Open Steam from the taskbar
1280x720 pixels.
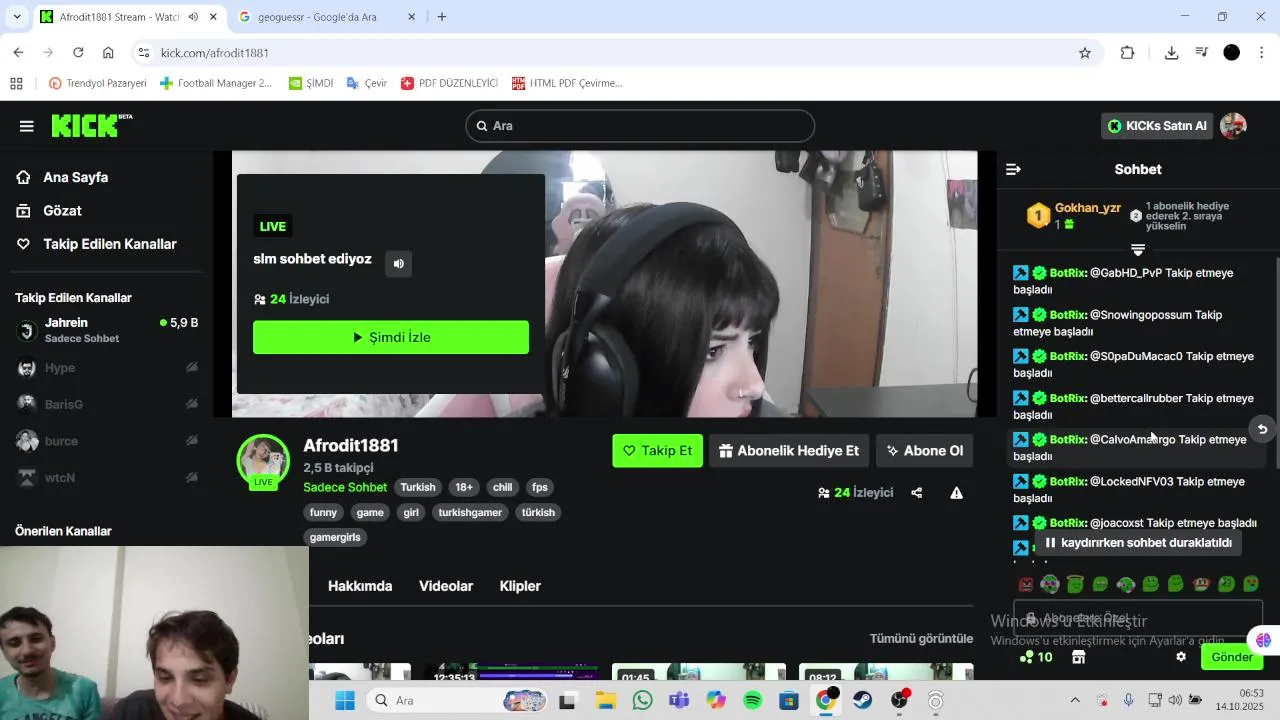[x=862, y=701]
